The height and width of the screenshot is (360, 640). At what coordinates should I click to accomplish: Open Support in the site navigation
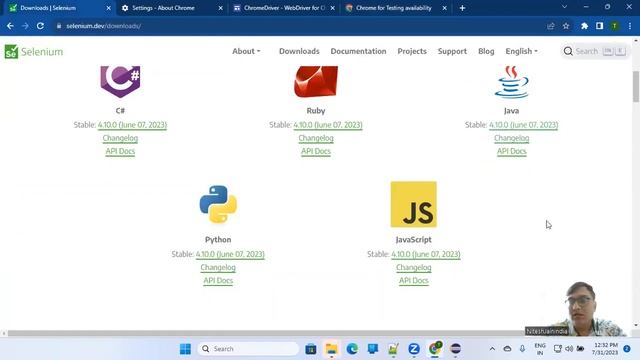tap(452, 51)
